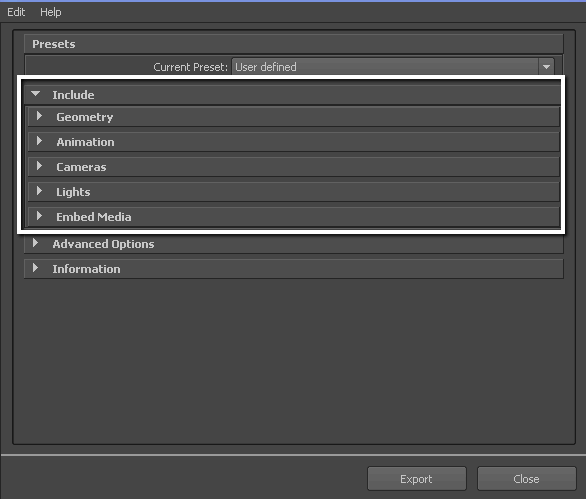Expand the Lights section arrow
Viewport: 586px width, 499px height.
(x=39, y=191)
